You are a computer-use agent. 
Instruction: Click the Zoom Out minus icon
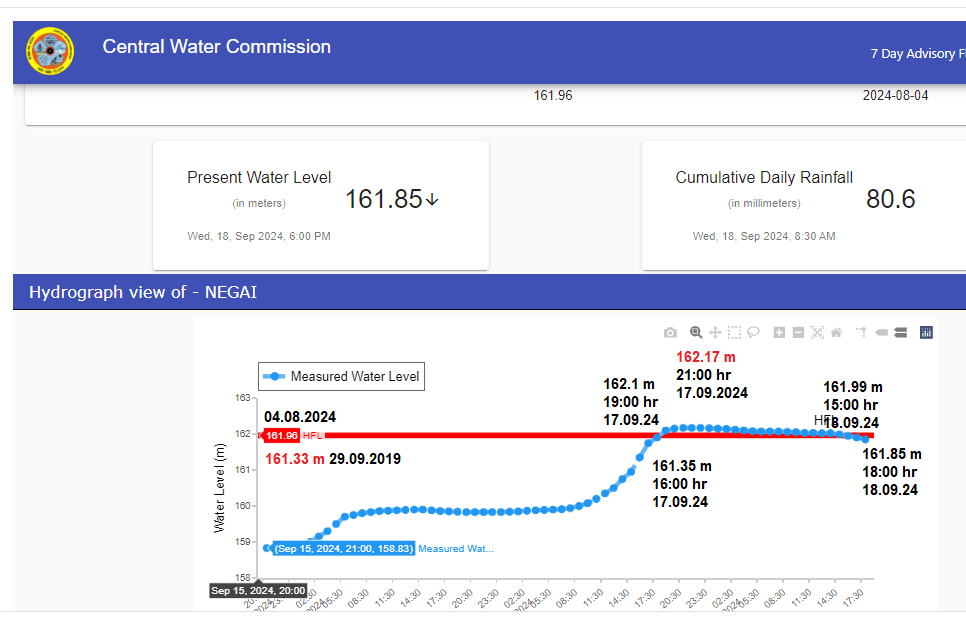[798, 332]
